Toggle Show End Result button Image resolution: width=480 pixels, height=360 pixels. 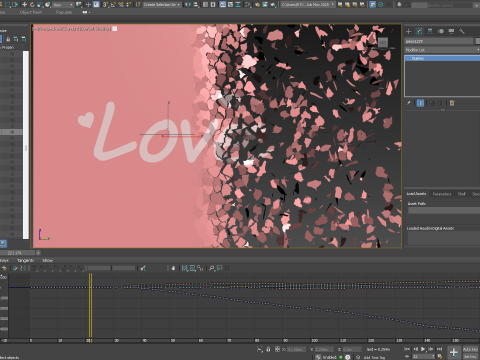(x=420, y=103)
